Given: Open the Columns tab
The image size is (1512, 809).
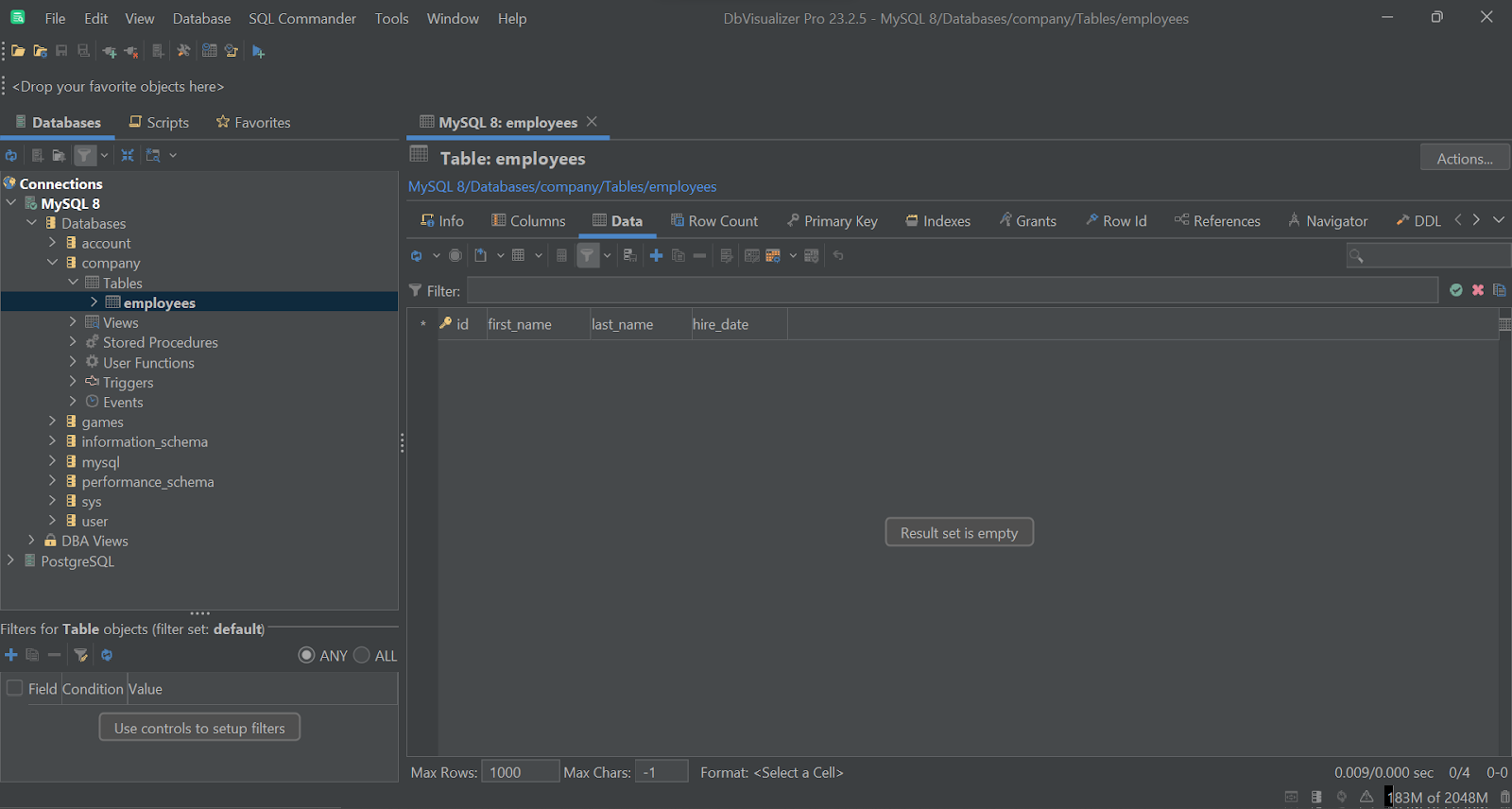Looking at the screenshot, I should [x=528, y=221].
